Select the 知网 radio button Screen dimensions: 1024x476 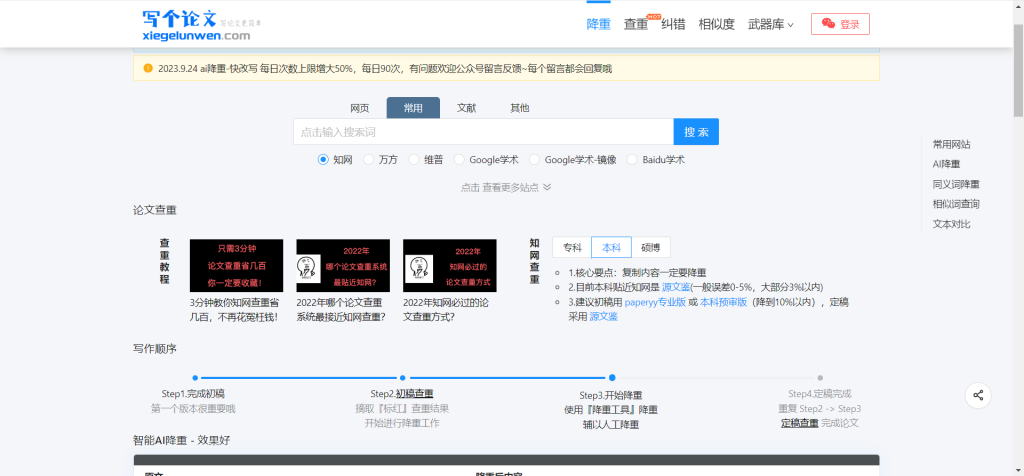pos(323,159)
